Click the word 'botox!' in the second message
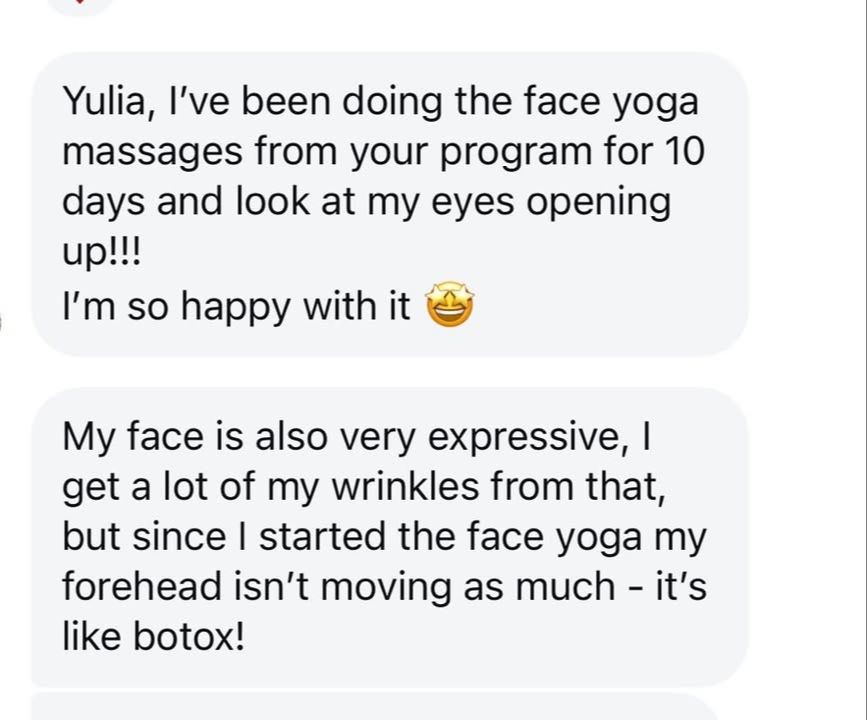The height and width of the screenshot is (720, 867). tap(189, 636)
